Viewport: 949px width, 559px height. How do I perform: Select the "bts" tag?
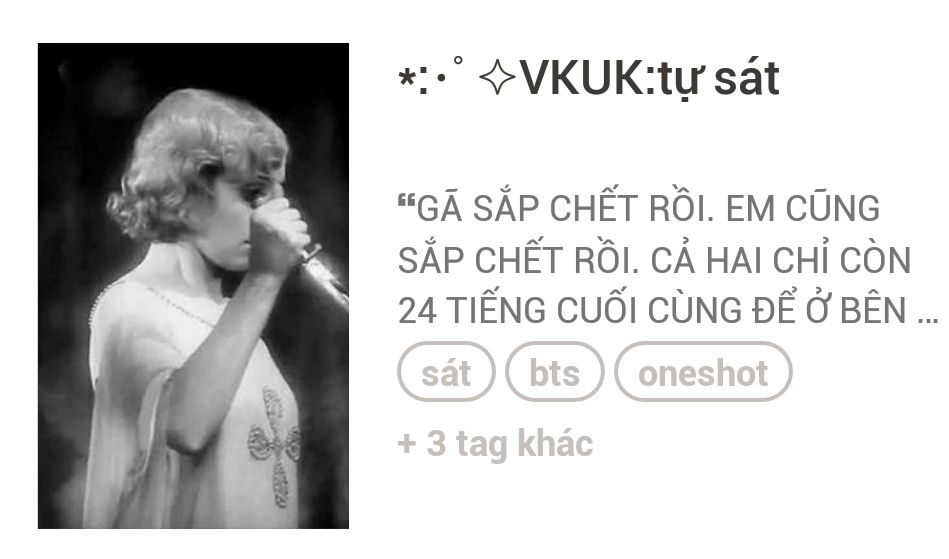point(554,372)
